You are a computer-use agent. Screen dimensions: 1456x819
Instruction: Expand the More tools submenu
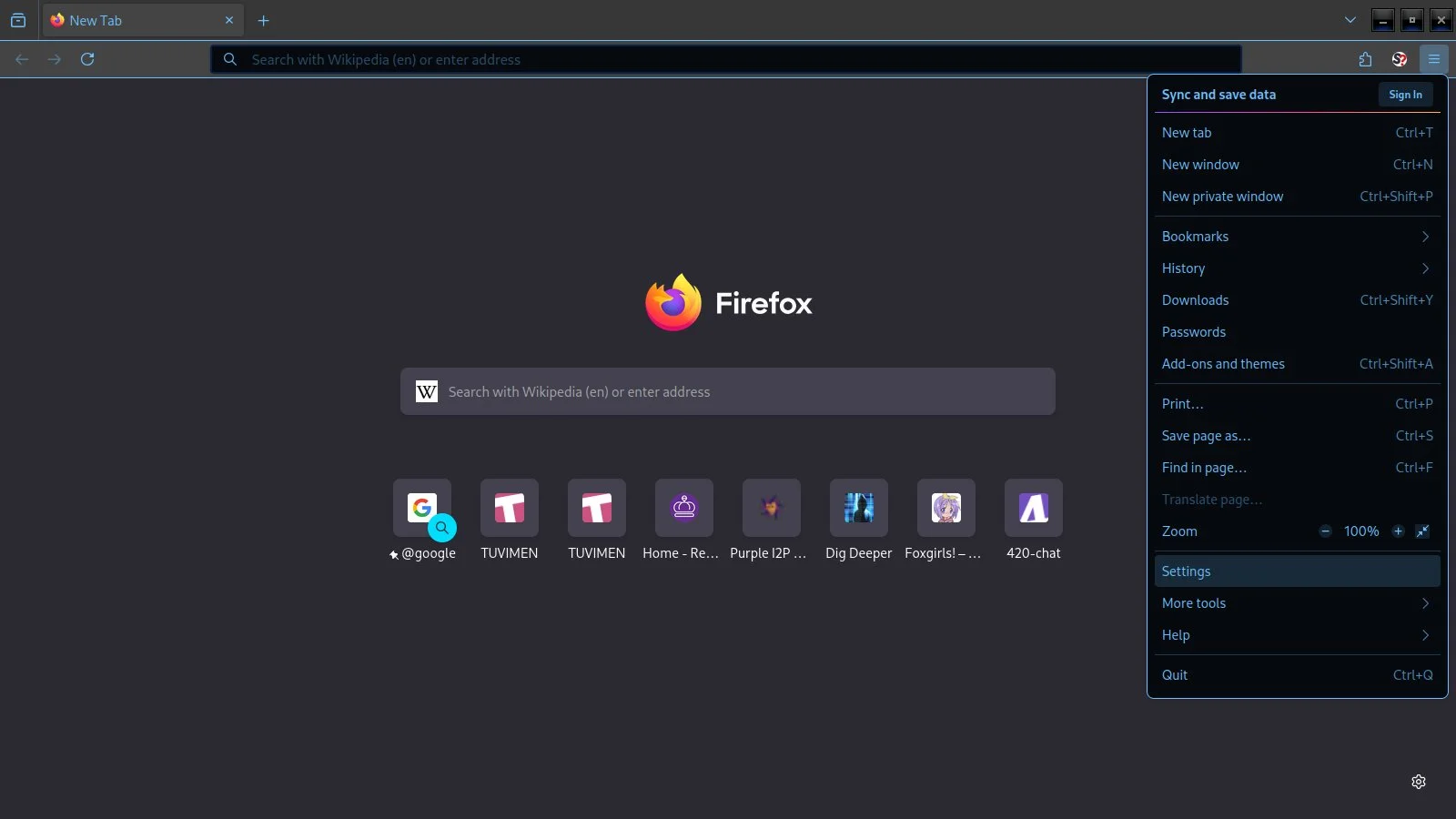1296,603
